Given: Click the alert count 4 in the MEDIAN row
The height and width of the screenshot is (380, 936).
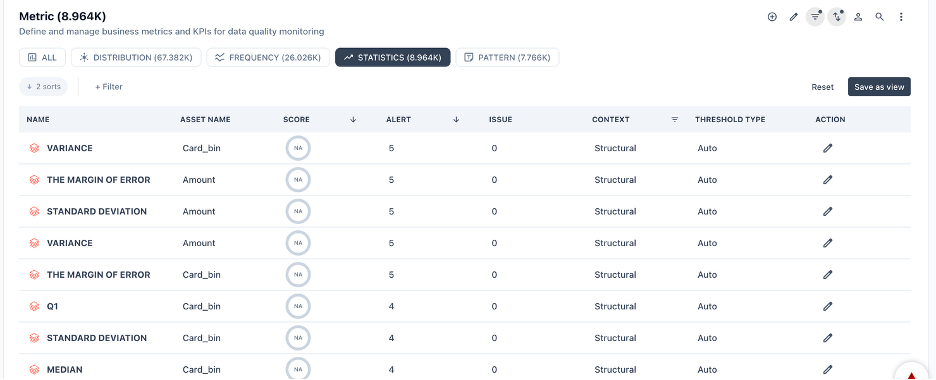Looking at the screenshot, I should pos(391,369).
